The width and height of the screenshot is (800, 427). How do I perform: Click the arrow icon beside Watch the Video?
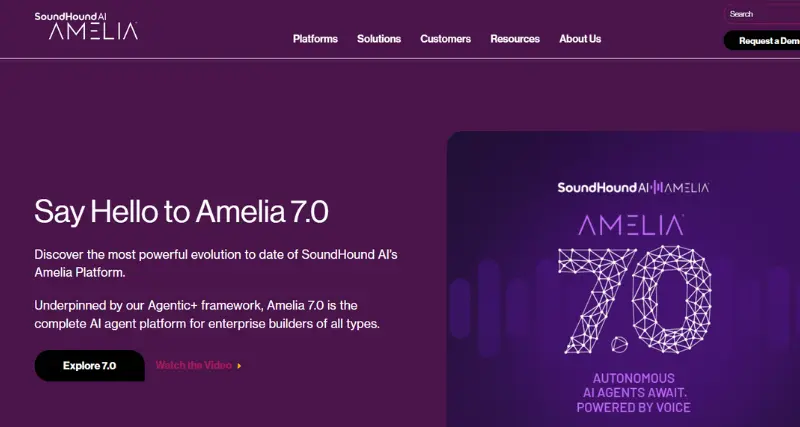point(240,366)
